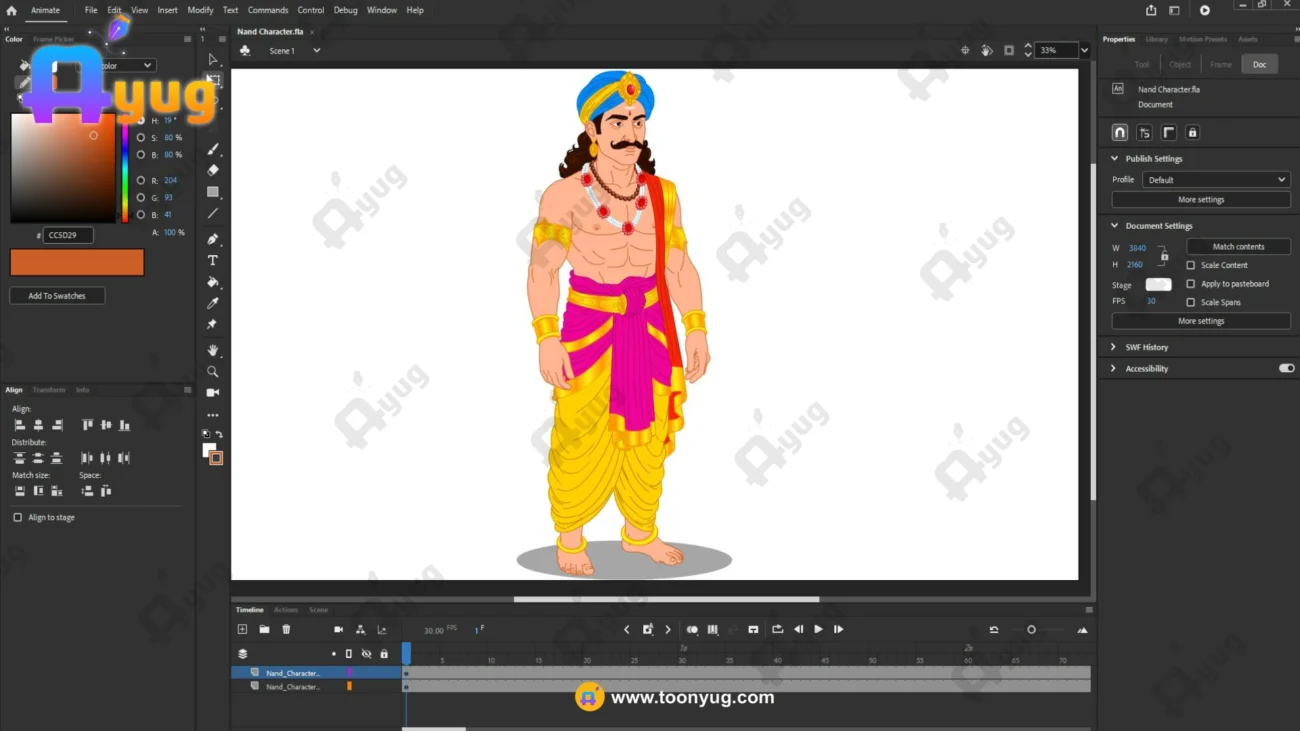The image size is (1300, 731).
Task: Check the Align to stage option
Action: click(18, 518)
